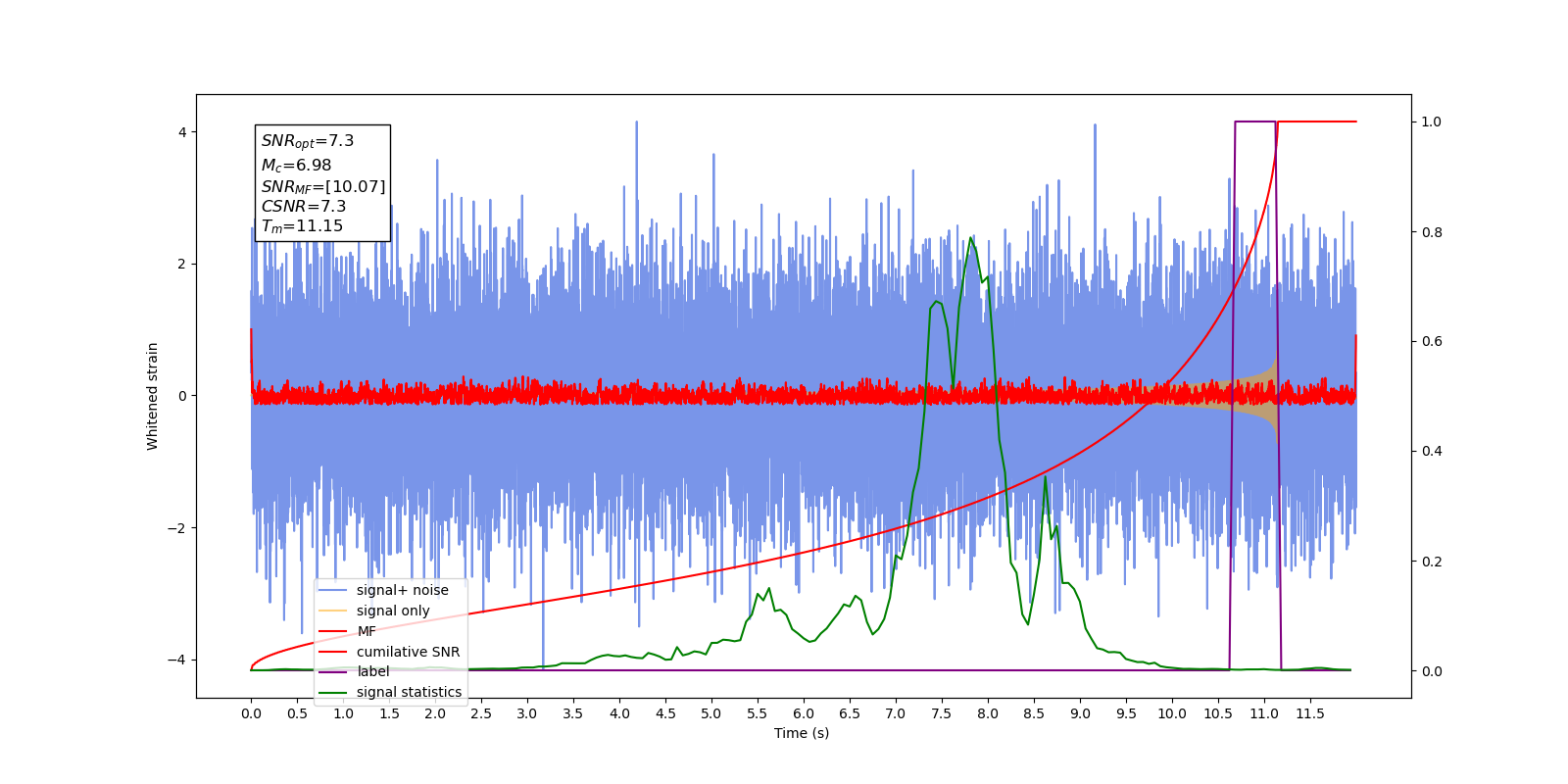Click the 4.5 tick on time axis
Image resolution: width=1568 pixels, height=784 pixels.
point(665,713)
